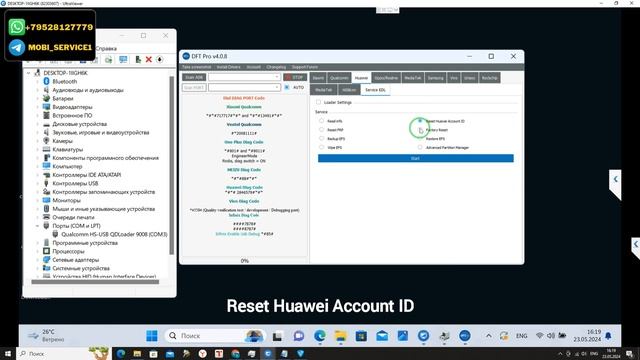
Task: Click the 0% progress bar in DFT Pro
Action: tap(244, 260)
